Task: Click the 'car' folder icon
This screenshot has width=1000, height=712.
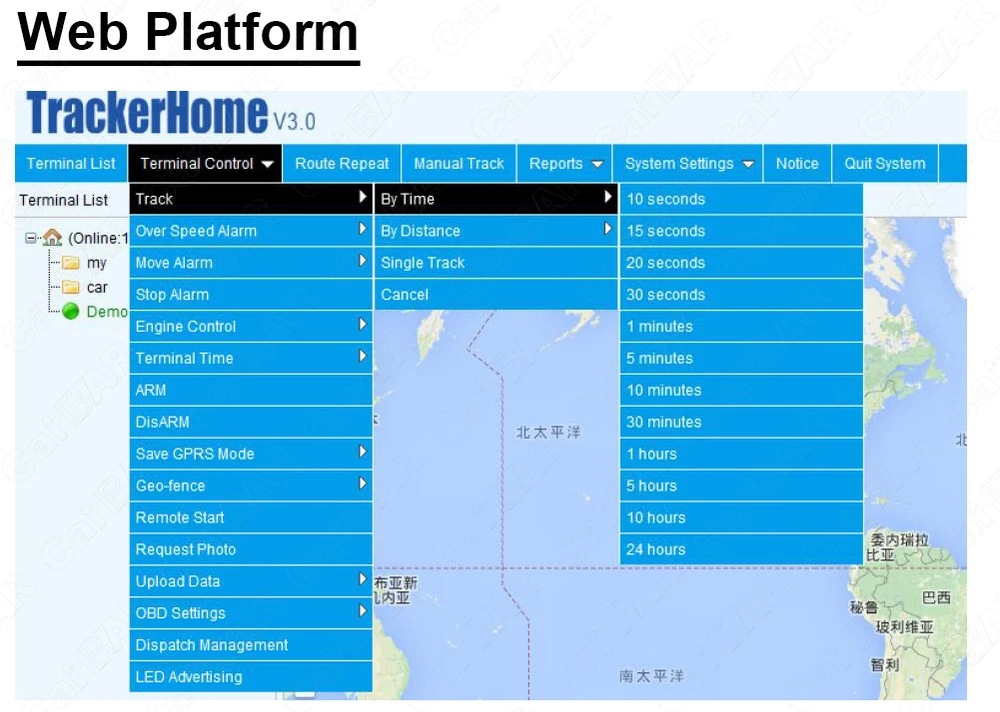Action: pos(71,287)
